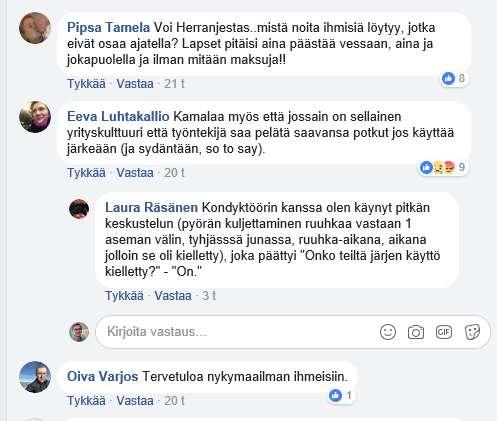Screen dimensions: 497x421
Task: Open the 3 t timestamp on Laura's reply
Action: pos(209,296)
